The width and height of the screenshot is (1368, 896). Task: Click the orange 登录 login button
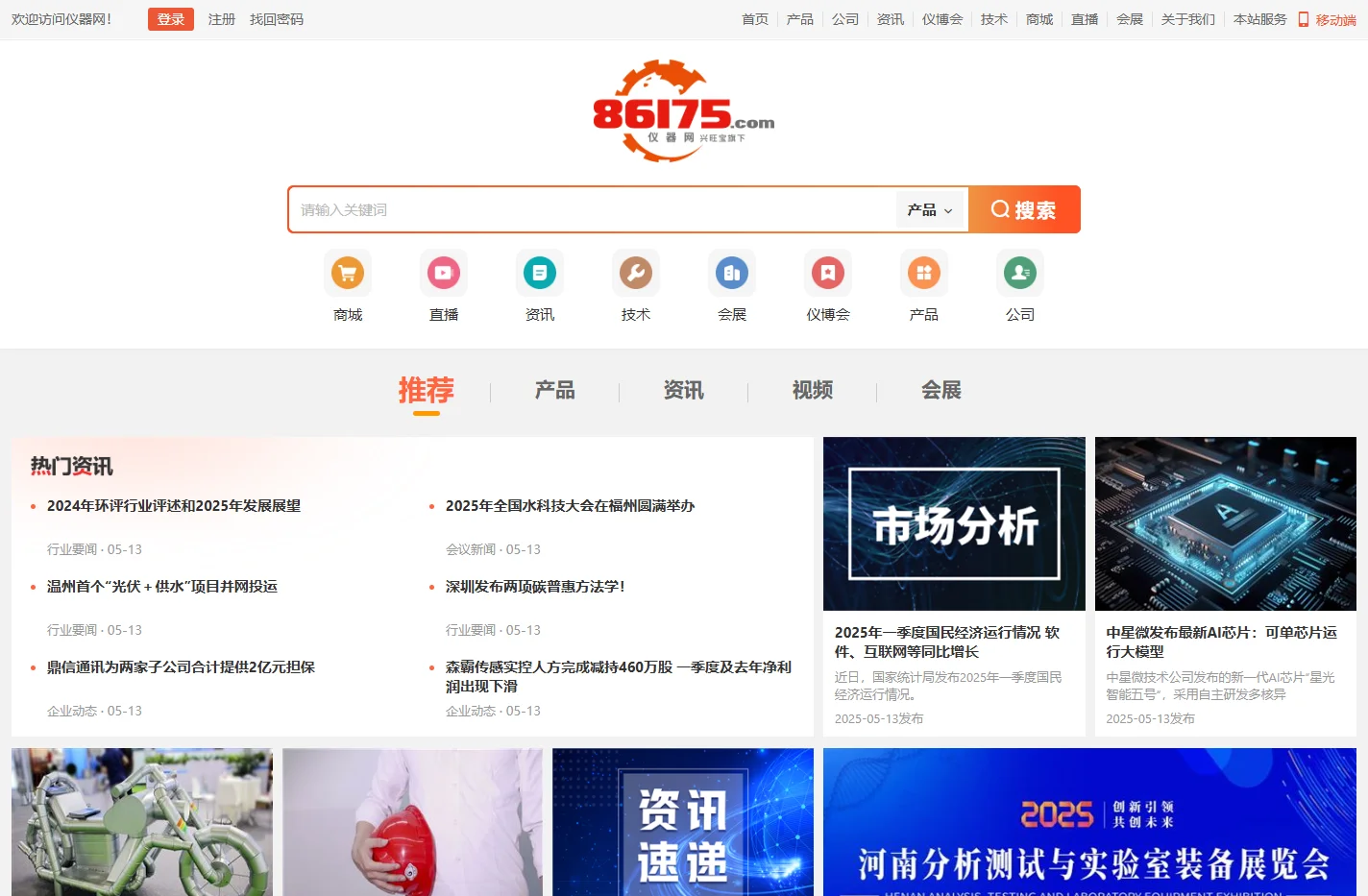pyautogui.click(x=171, y=19)
